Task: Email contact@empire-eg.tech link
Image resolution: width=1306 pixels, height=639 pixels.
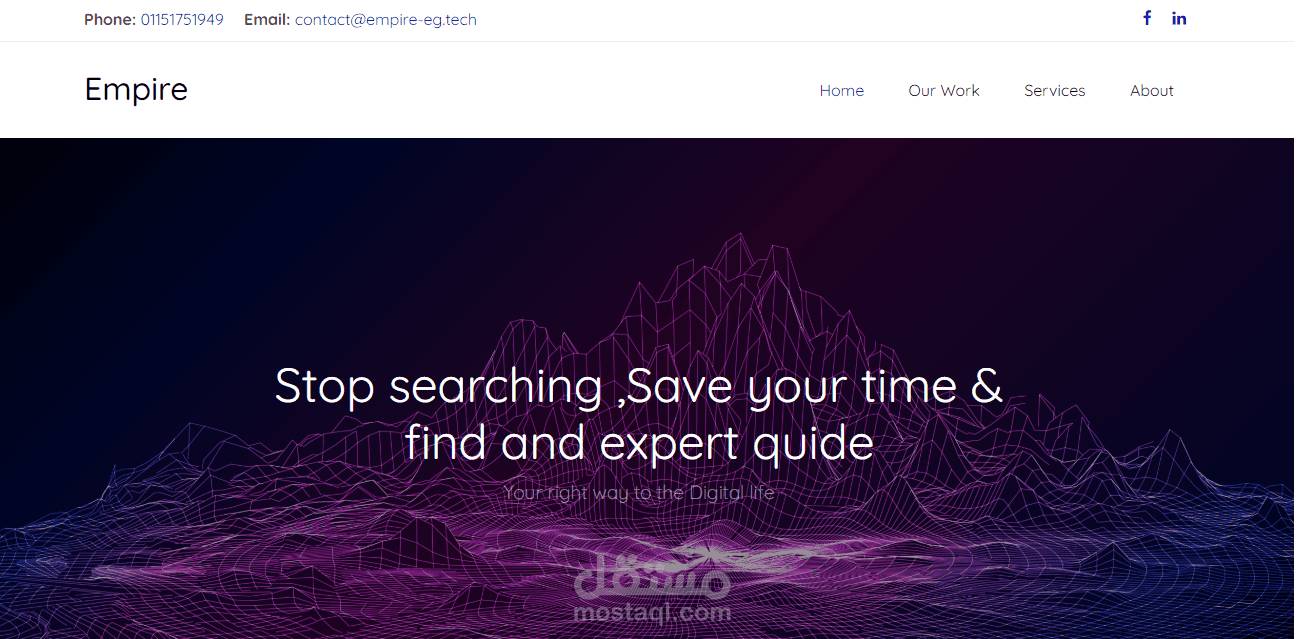Action: click(386, 20)
